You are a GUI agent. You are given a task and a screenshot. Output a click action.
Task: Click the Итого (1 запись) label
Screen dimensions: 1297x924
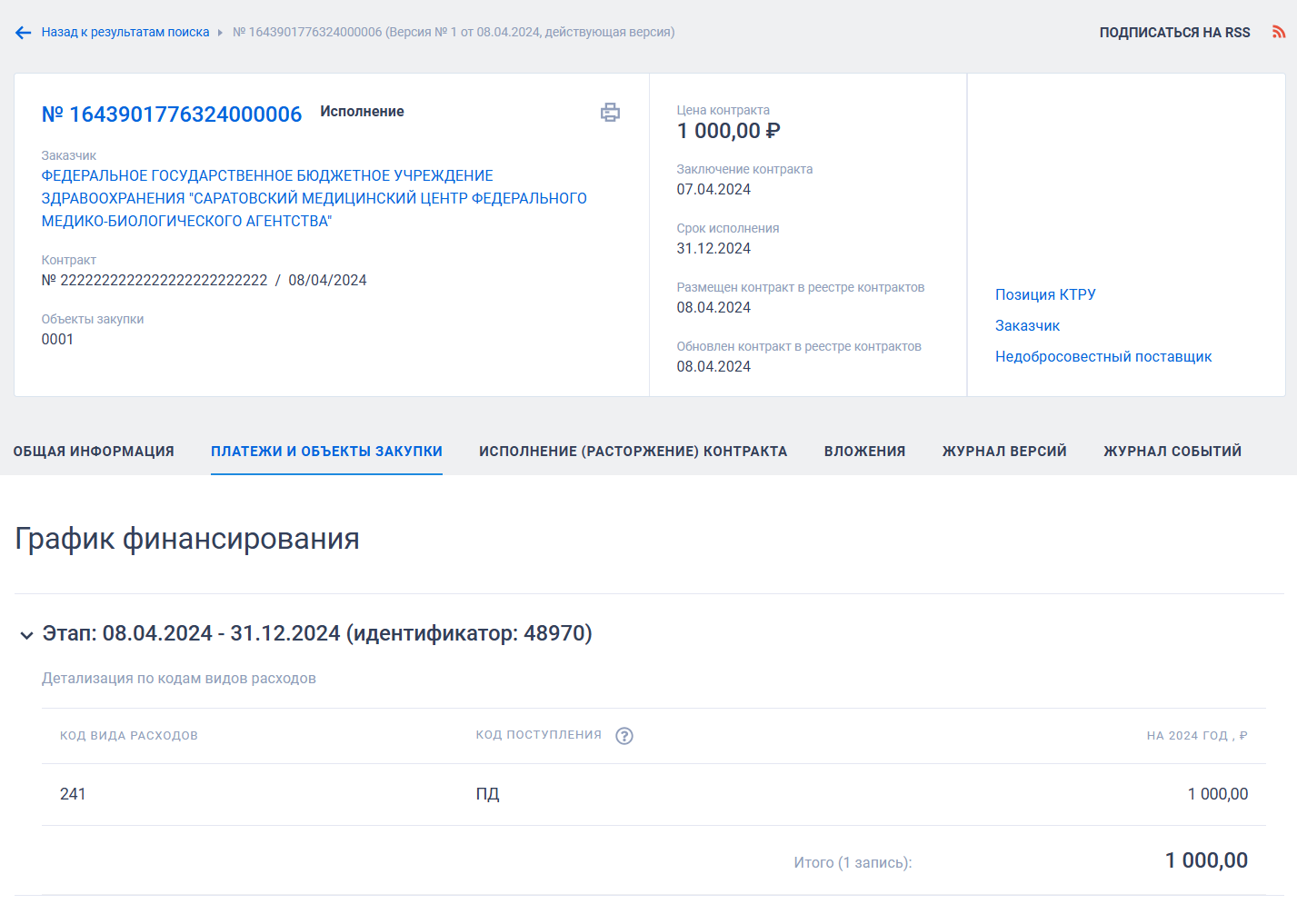853,862
